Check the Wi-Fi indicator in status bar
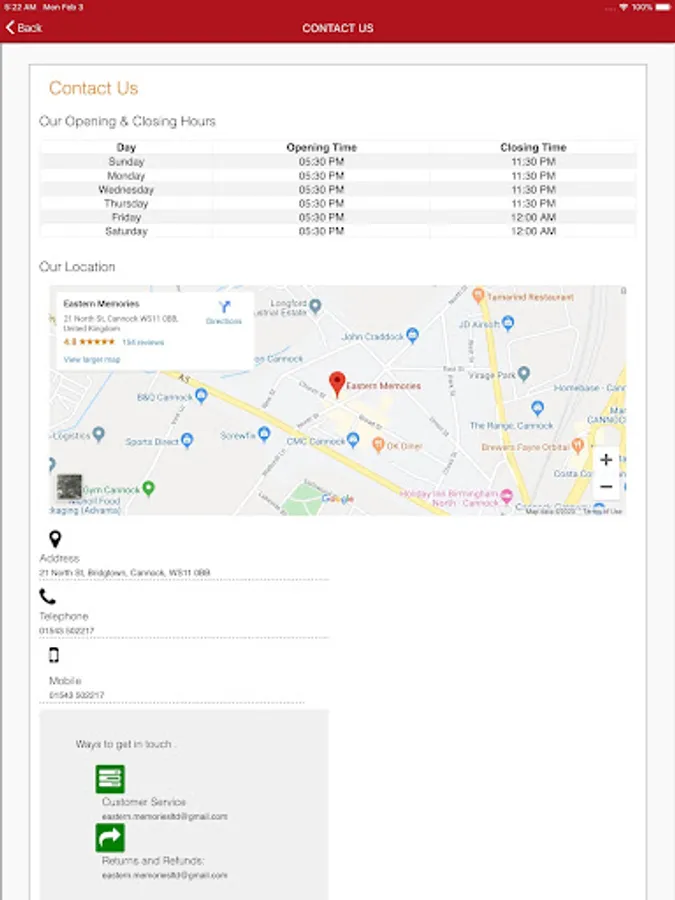 (x=623, y=7)
